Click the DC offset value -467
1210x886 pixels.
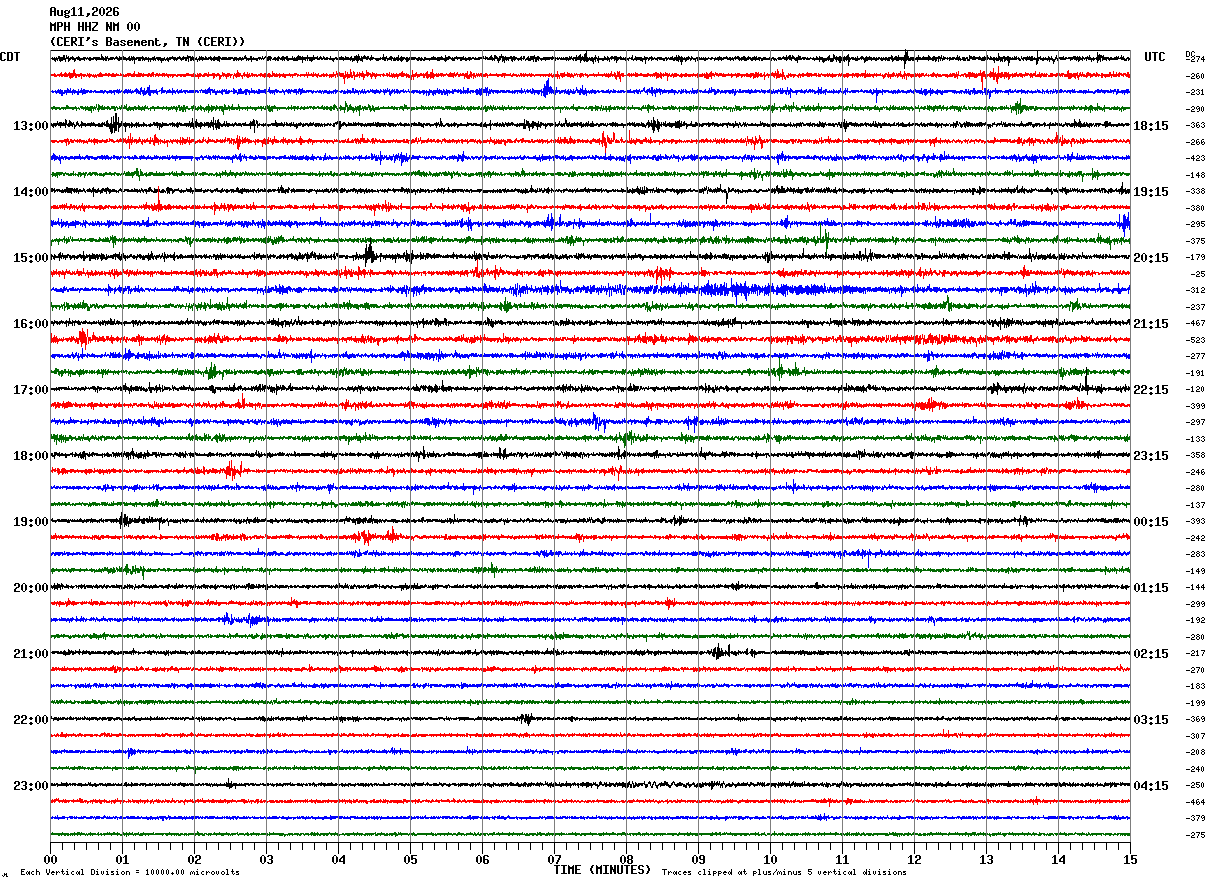1195,324
